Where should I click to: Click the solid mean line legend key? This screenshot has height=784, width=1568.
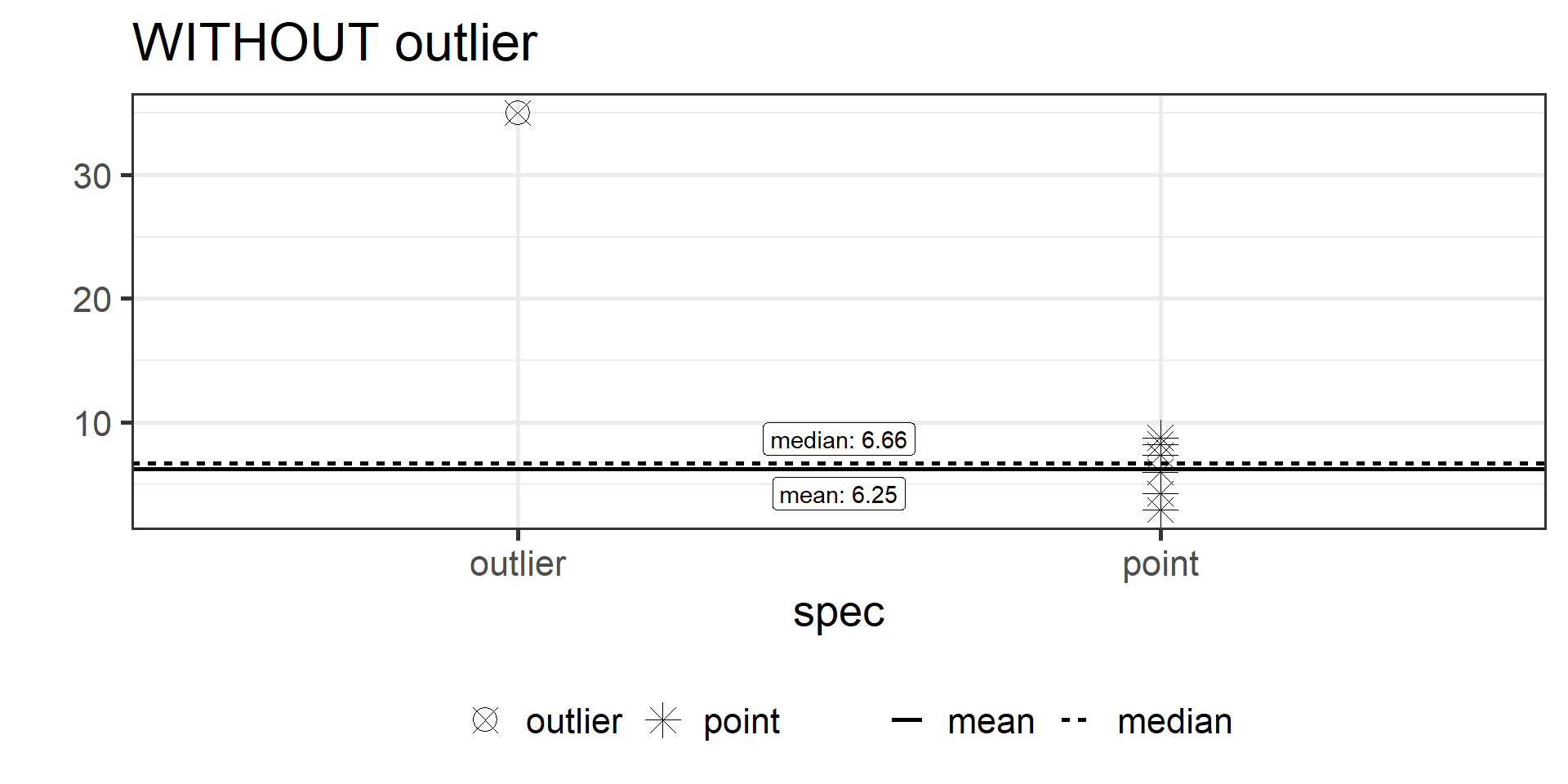[x=906, y=720]
